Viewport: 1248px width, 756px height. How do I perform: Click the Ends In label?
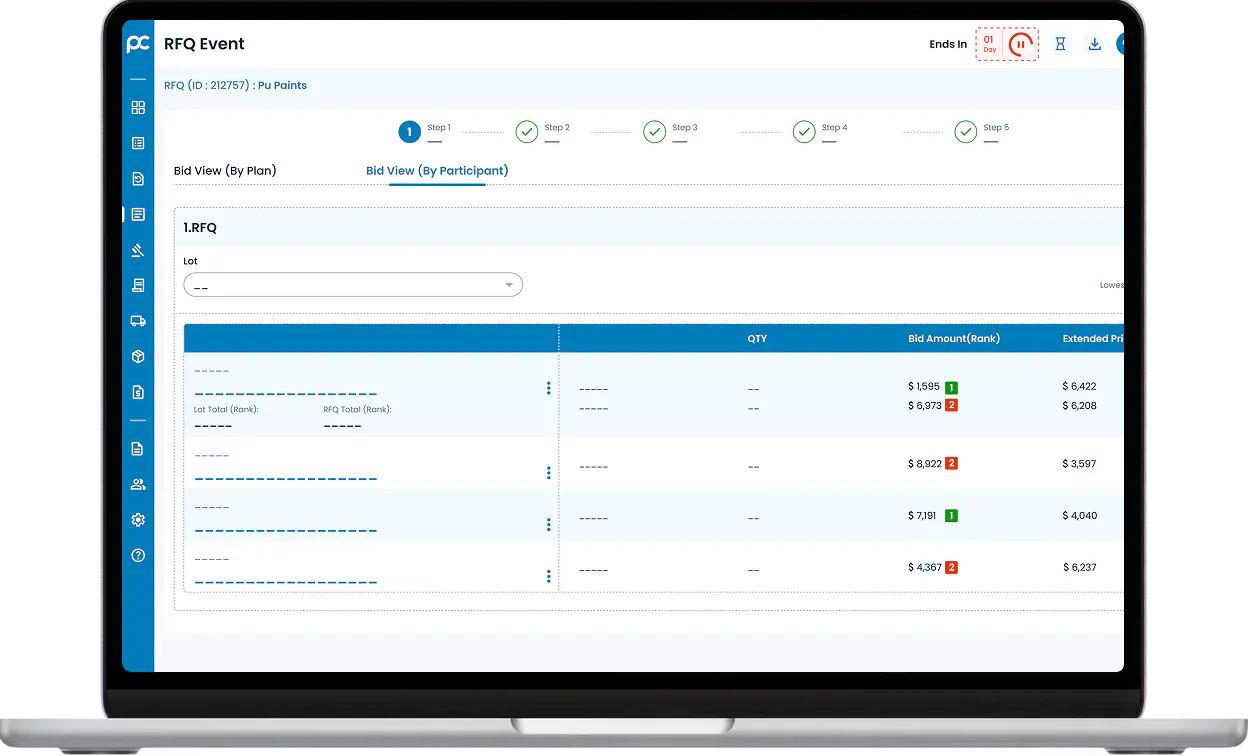[948, 44]
